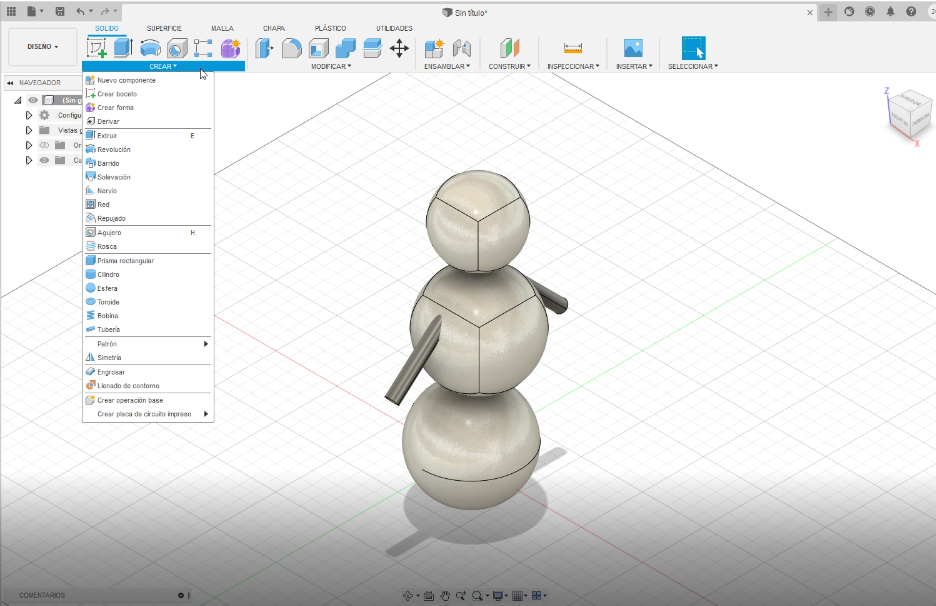Toggle visibility eye of root component

33,100
